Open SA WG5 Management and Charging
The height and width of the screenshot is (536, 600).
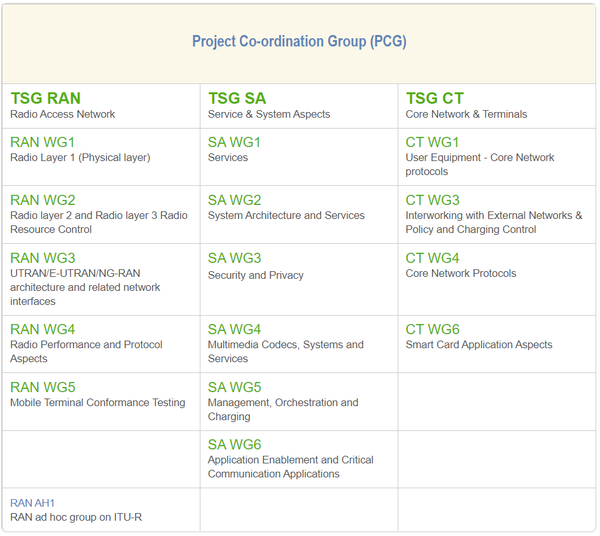[234, 387]
